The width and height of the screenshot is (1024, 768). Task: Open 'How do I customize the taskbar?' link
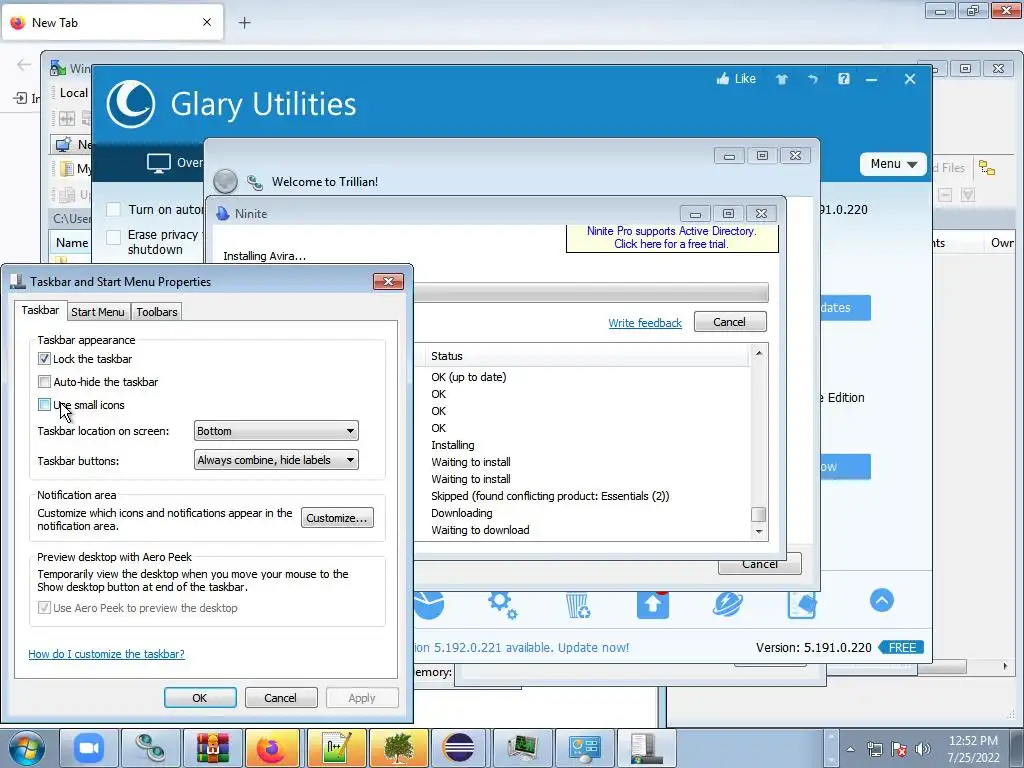tap(106, 654)
